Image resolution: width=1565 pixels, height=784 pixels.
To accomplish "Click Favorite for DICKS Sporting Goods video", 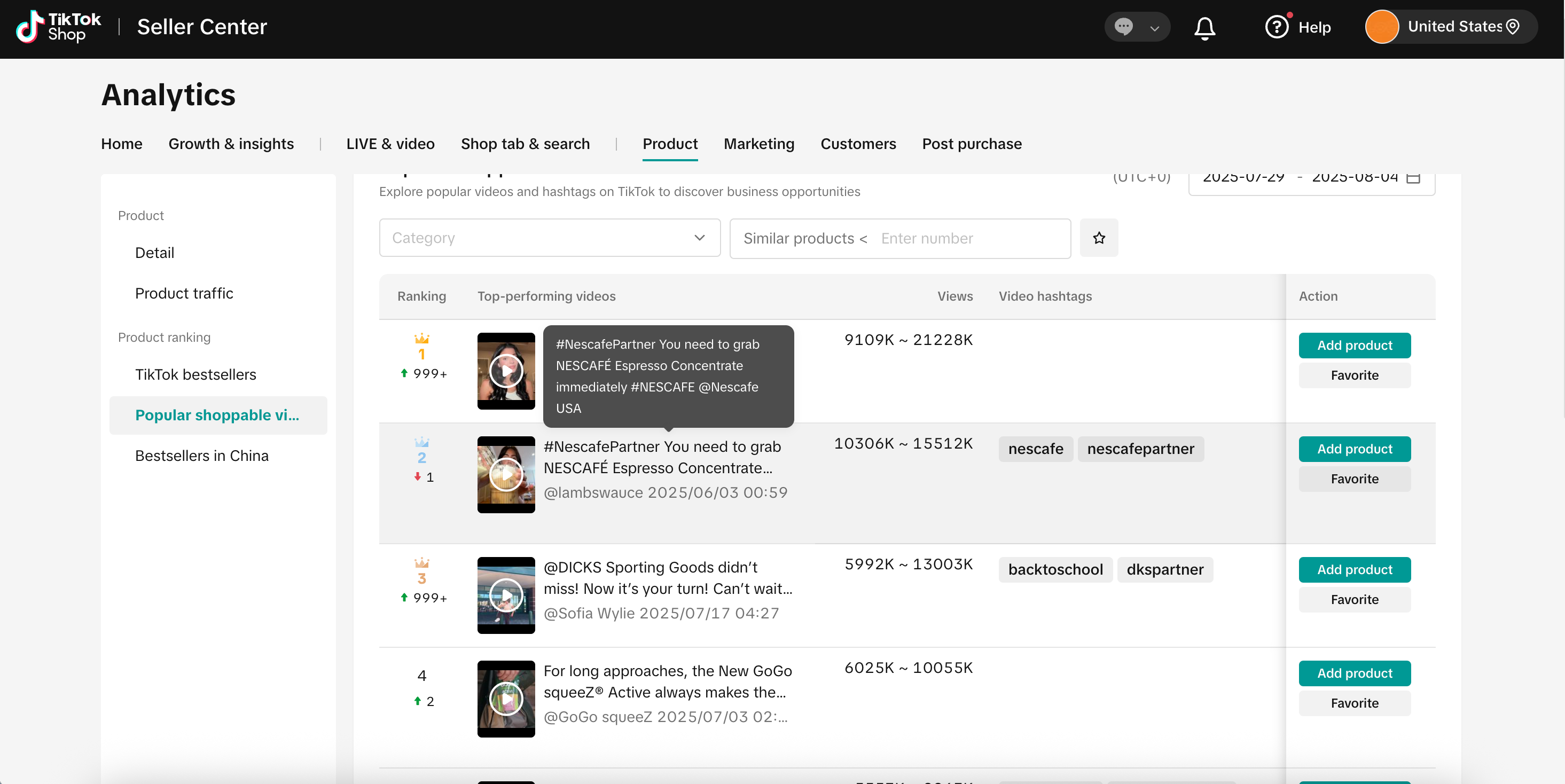I will coord(1354,599).
